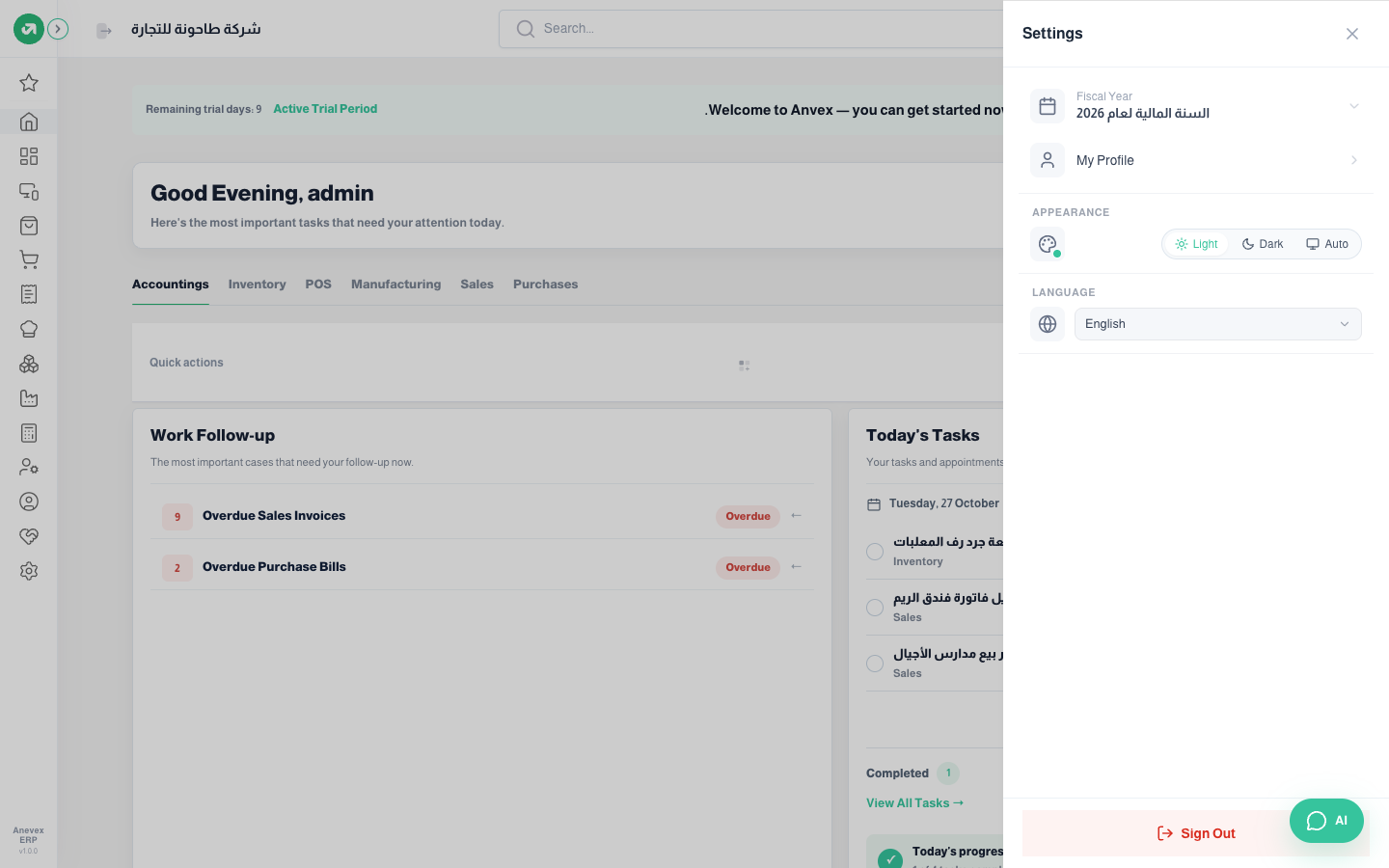Click the Active Trial Period link
This screenshot has height=868, width=1389.
click(x=325, y=109)
